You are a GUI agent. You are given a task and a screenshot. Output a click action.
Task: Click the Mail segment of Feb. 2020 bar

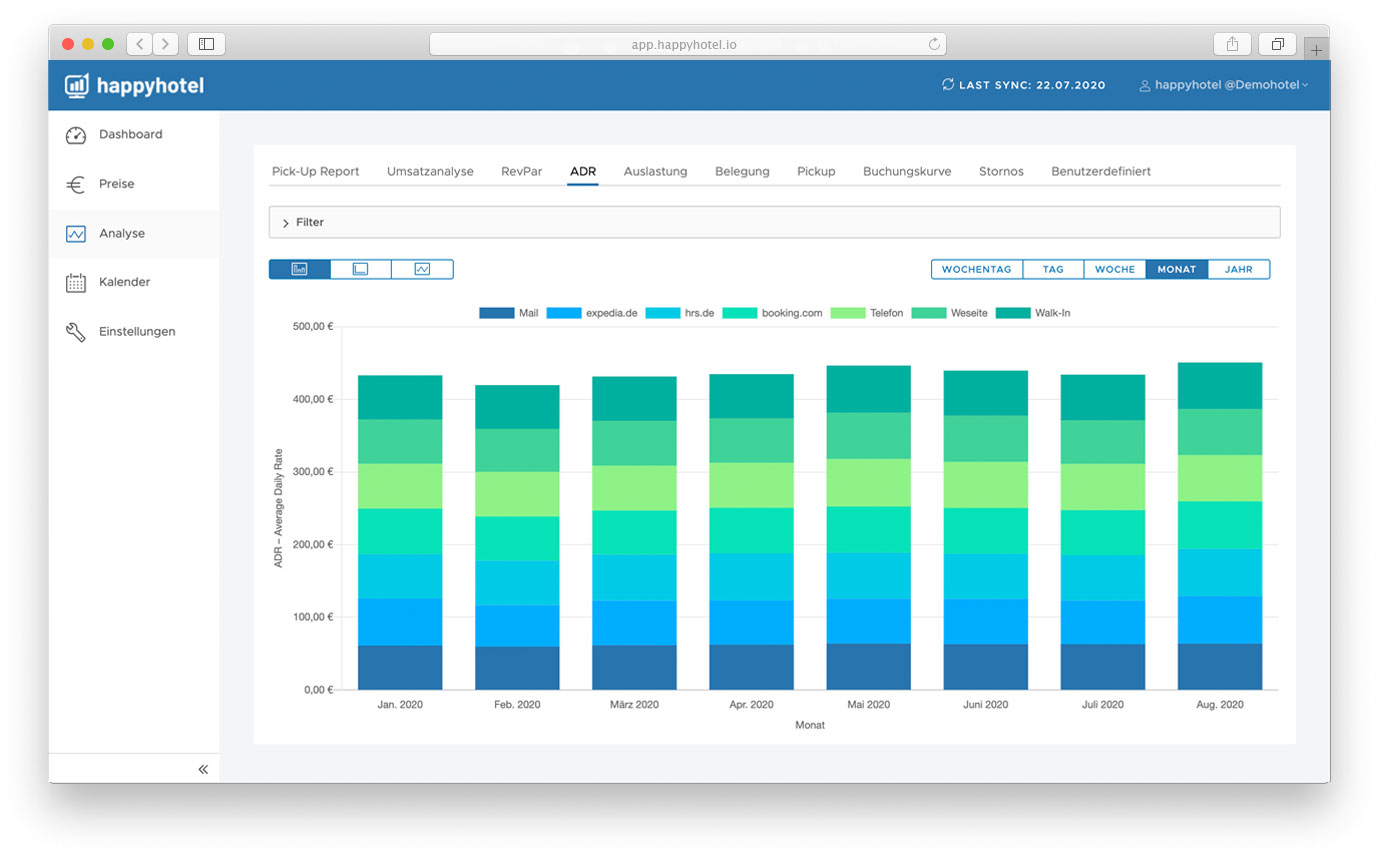click(517, 668)
